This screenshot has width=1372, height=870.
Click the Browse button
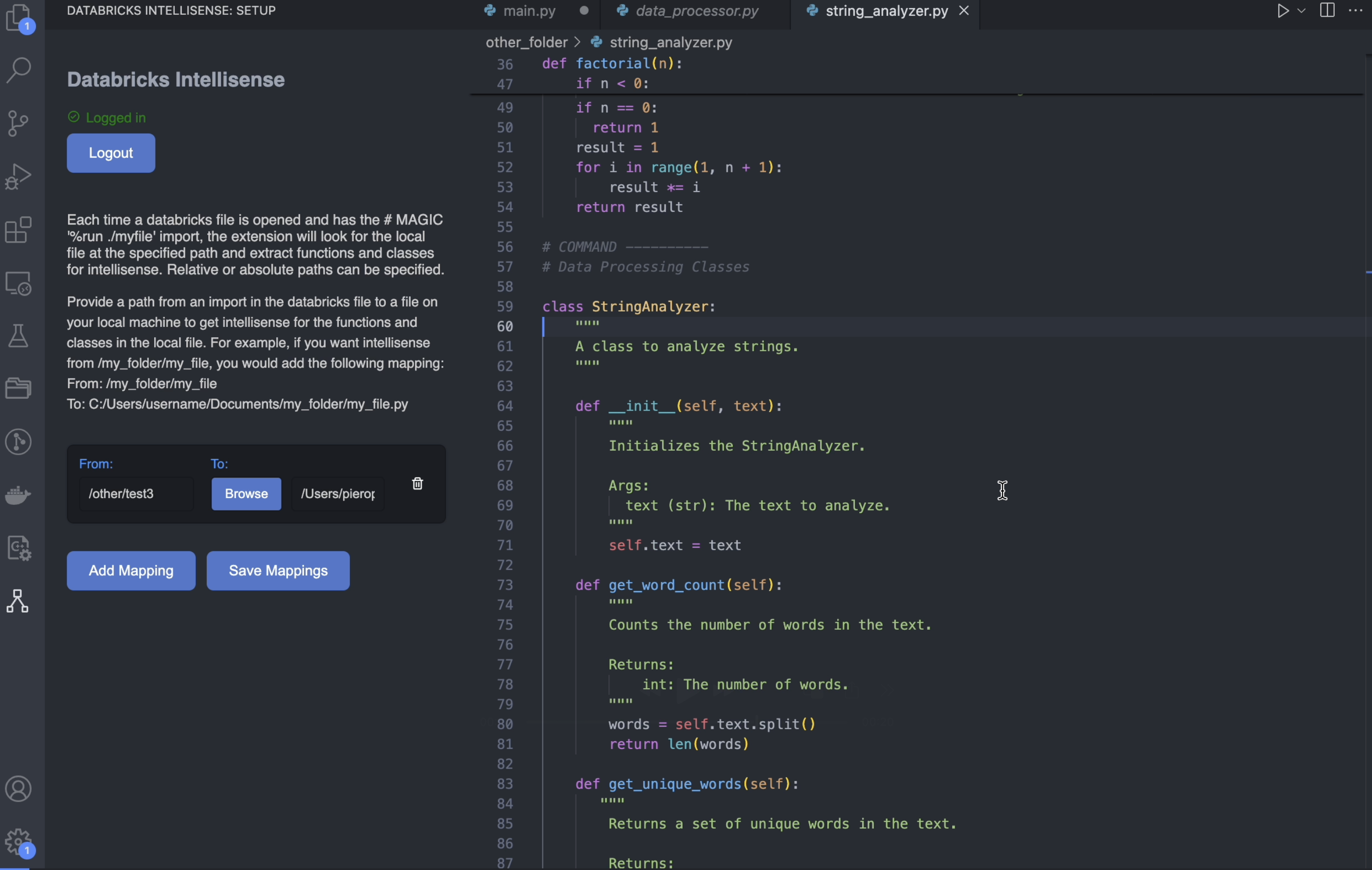[246, 494]
